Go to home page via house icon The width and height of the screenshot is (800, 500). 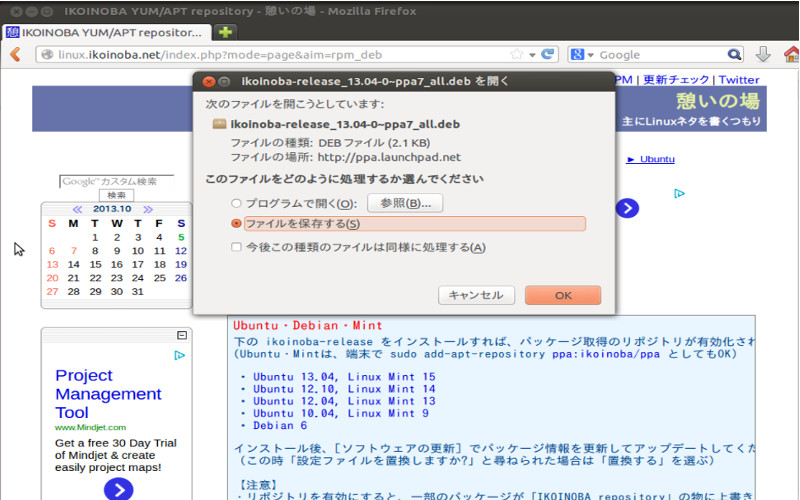click(792, 54)
